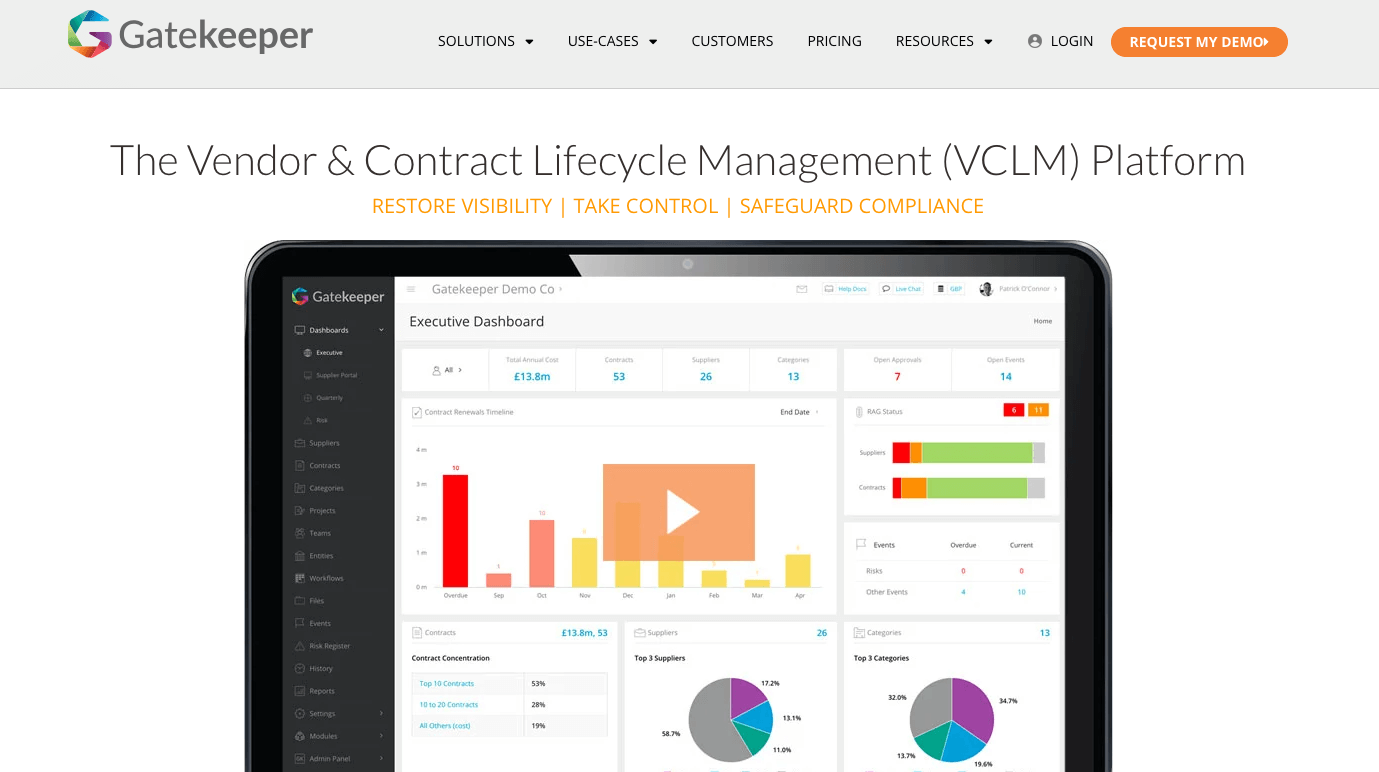This screenshot has width=1379, height=772.
Task: Click the Home breadcrumb link
Action: click(1043, 322)
